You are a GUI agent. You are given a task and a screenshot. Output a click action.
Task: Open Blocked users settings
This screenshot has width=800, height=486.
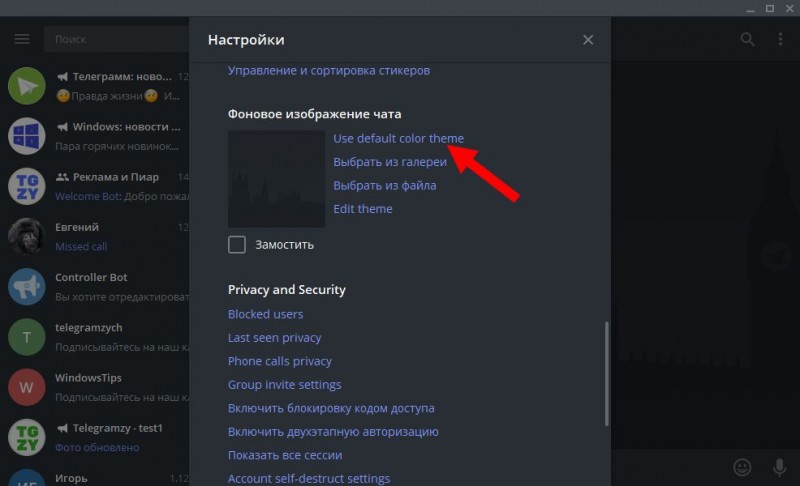point(265,314)
